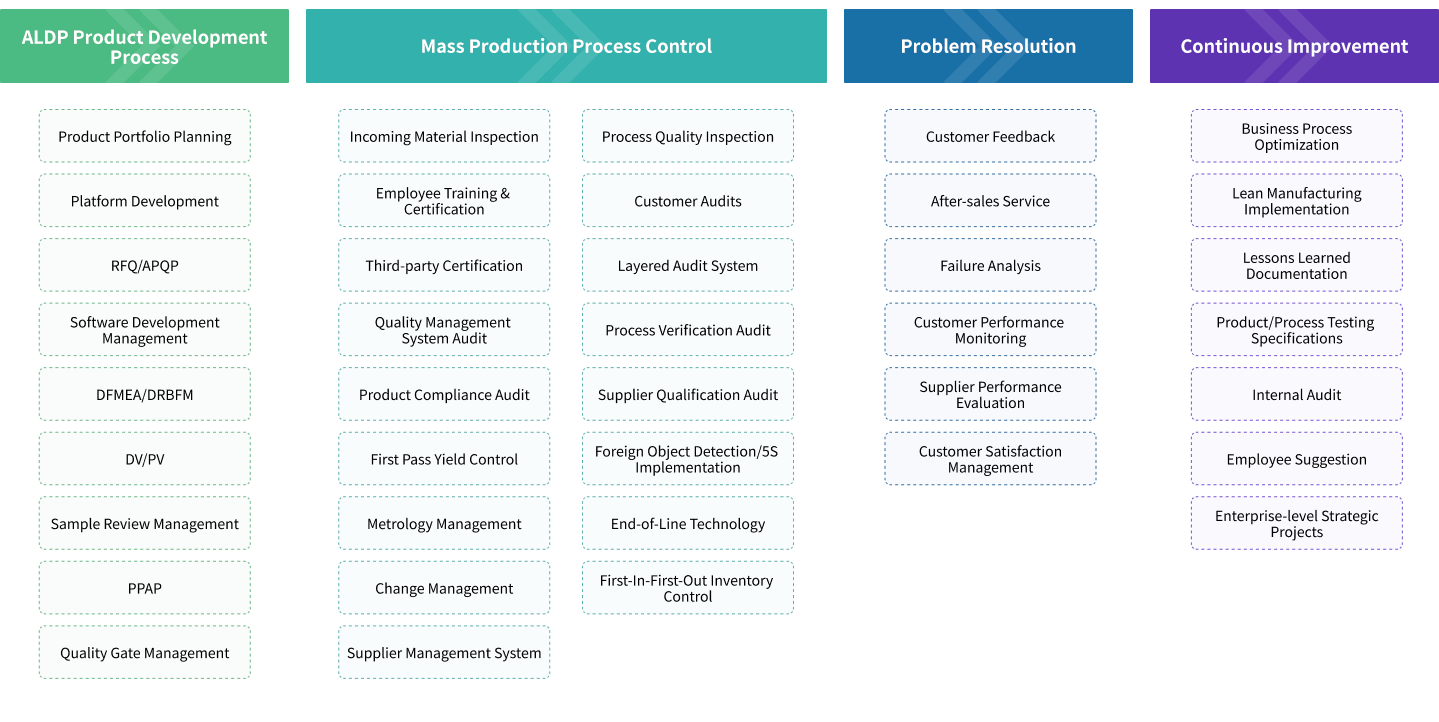Select Customer Satisfaction Management
Screen dimensions: 1439x722
pyautogui.click(x=990, y=459)
